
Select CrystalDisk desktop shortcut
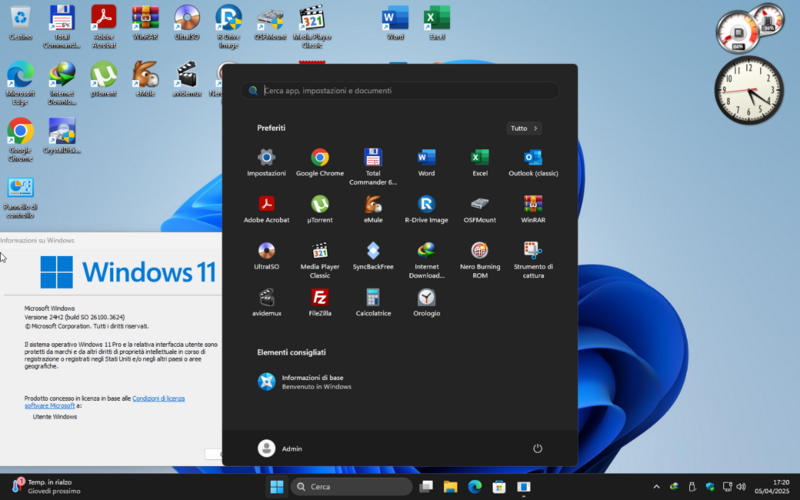(62, 136)
